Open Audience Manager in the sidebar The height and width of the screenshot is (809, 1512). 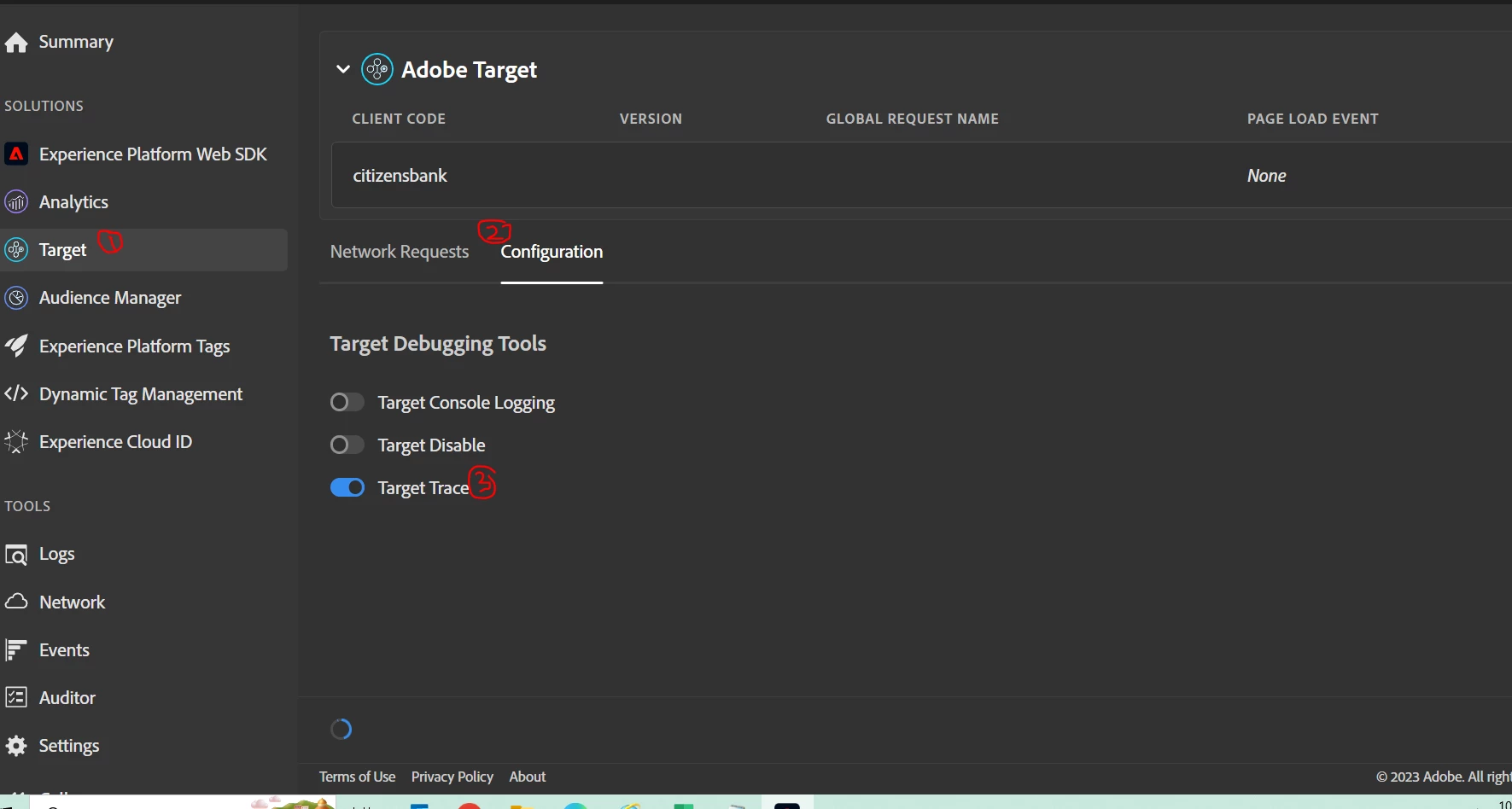click(x=110, y=298)
